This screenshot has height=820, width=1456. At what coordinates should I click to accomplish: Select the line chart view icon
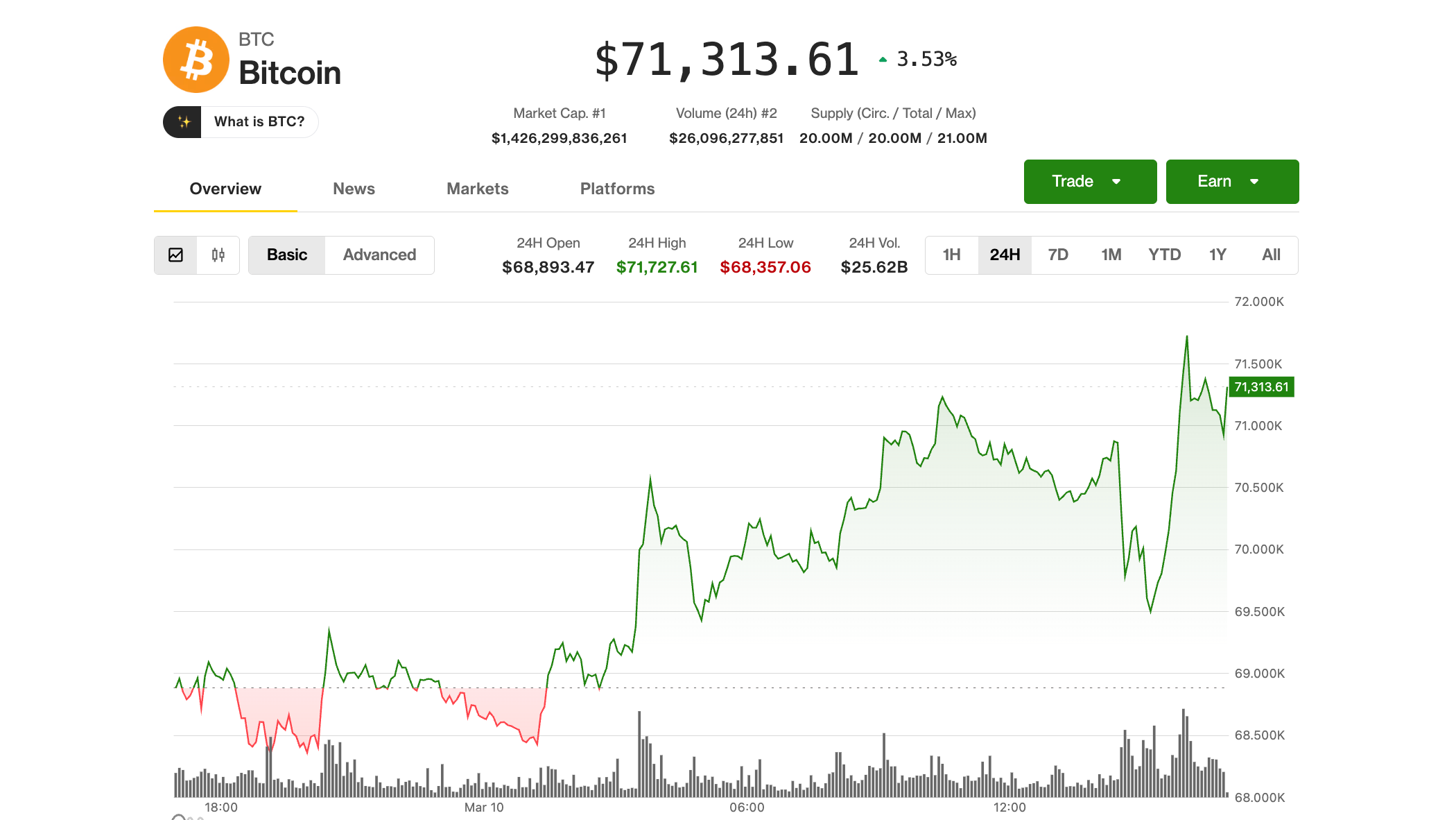[x=176, y=255]
